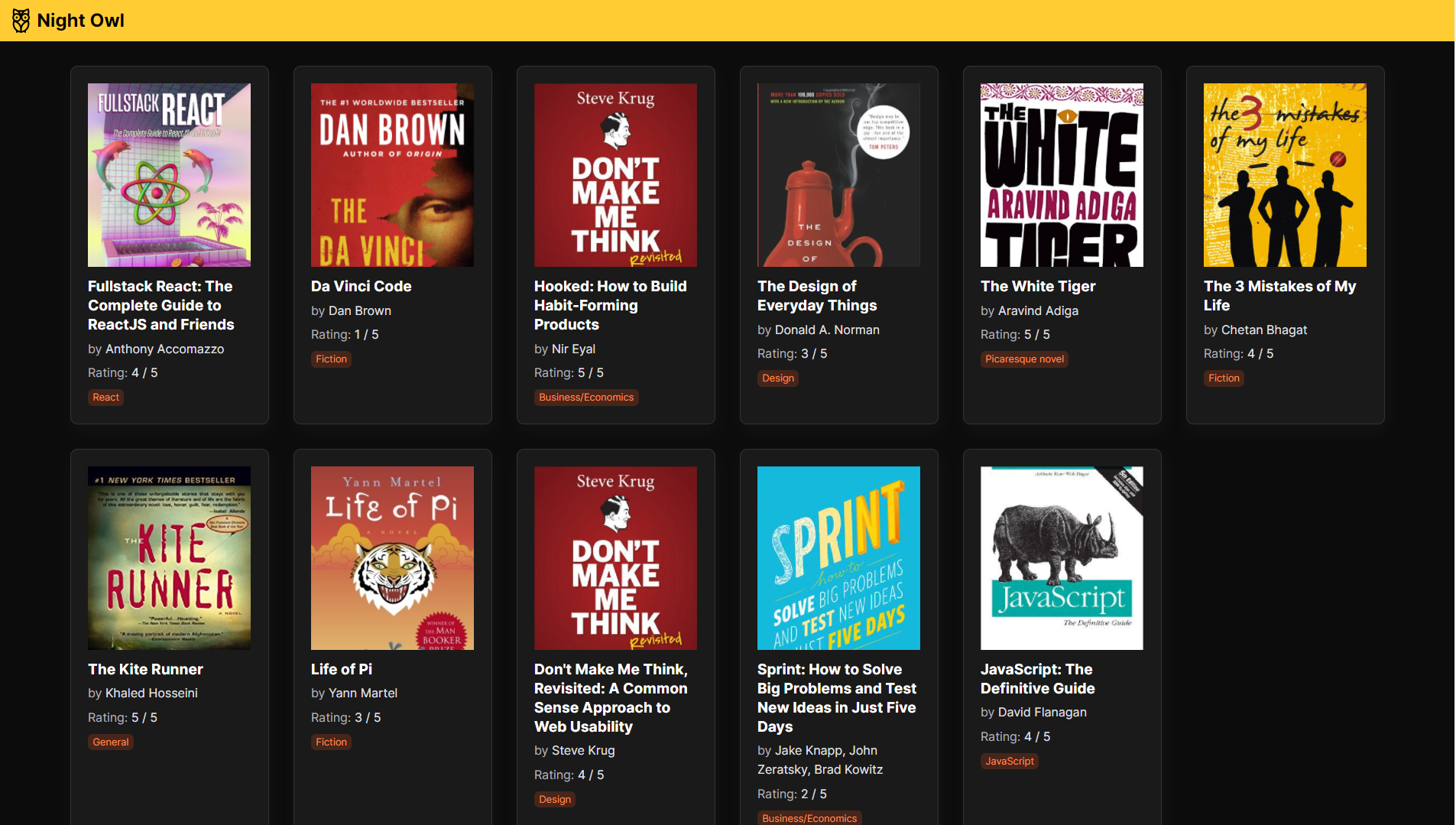Click author 'by Donald A. Norman'

tap(819, 330)
